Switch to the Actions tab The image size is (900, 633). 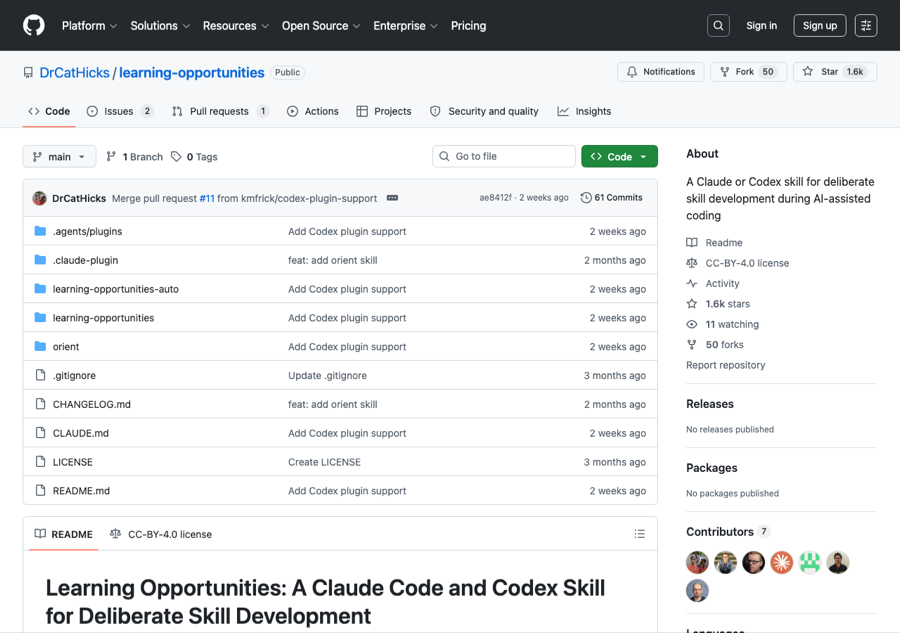(313, 111)
